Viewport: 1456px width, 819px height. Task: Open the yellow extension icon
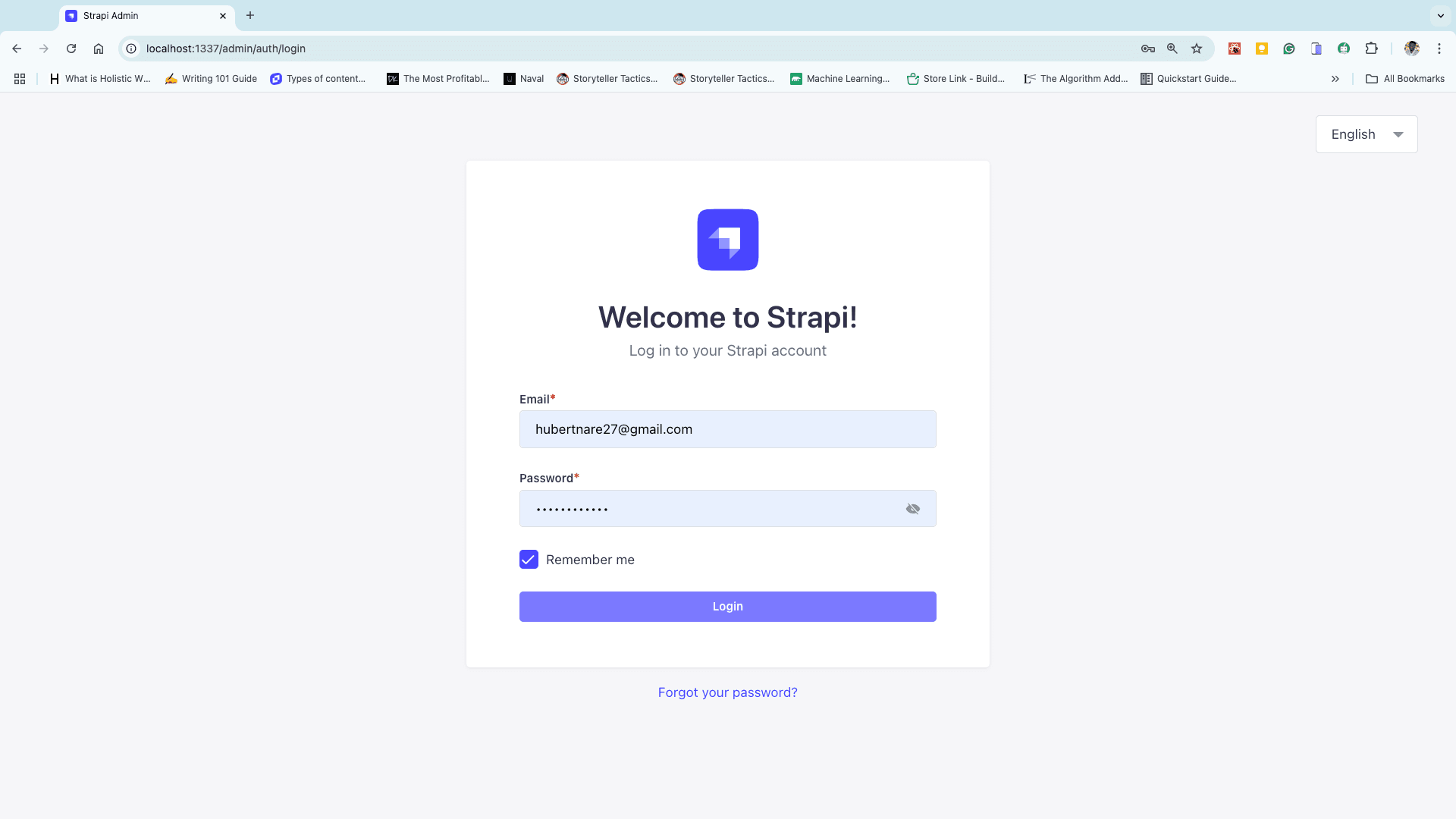coord(1262,49)
